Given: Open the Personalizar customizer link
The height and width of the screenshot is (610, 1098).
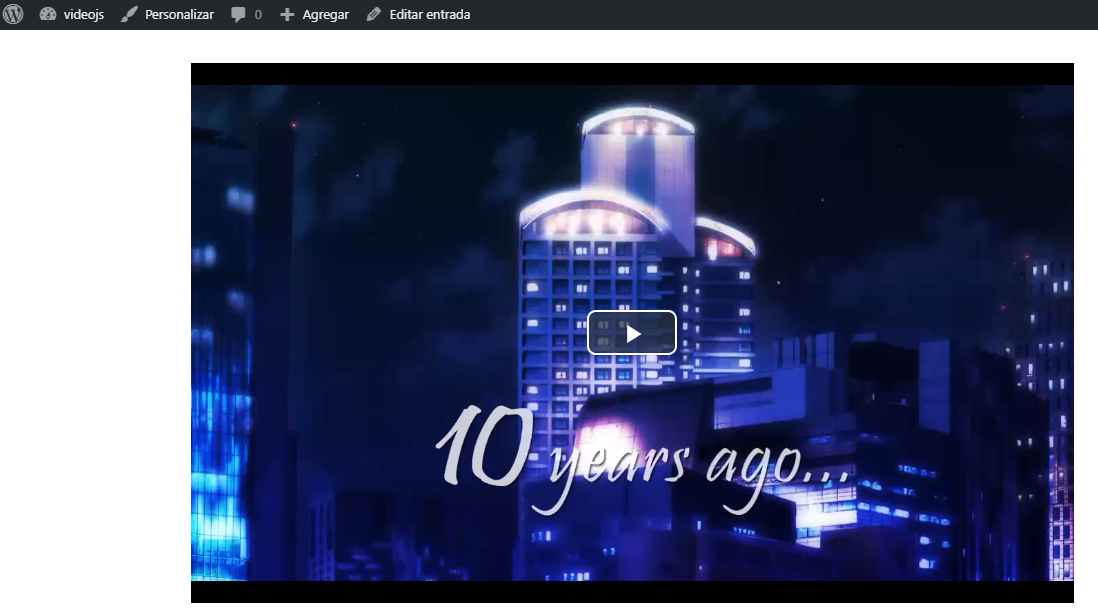Looking at the screenshot, I should pos(179,14).
